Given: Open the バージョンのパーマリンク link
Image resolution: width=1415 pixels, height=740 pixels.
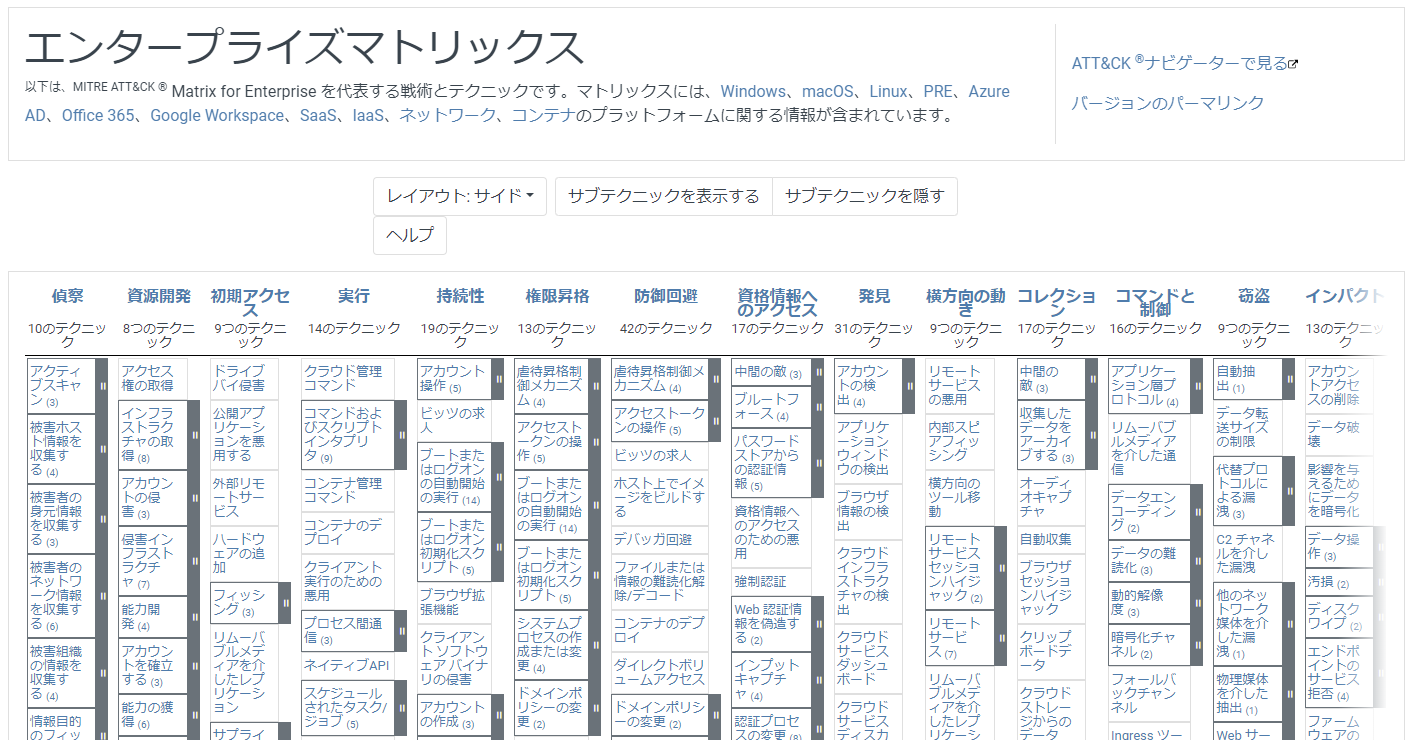Looking at the screenshot, I should coord(1168,103).
